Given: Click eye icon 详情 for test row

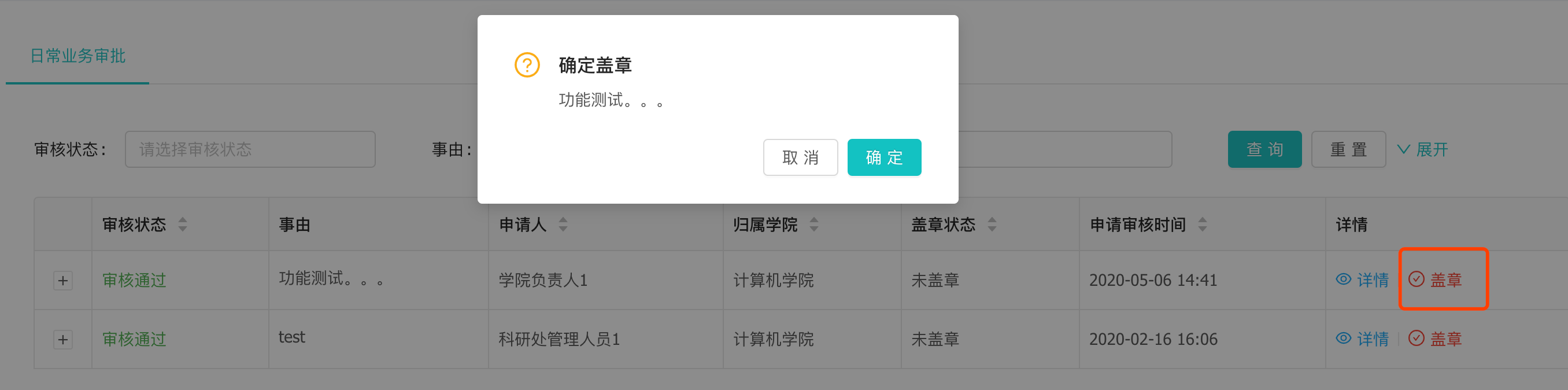Looking at the screenshot, I should (x=1344, y=338).
